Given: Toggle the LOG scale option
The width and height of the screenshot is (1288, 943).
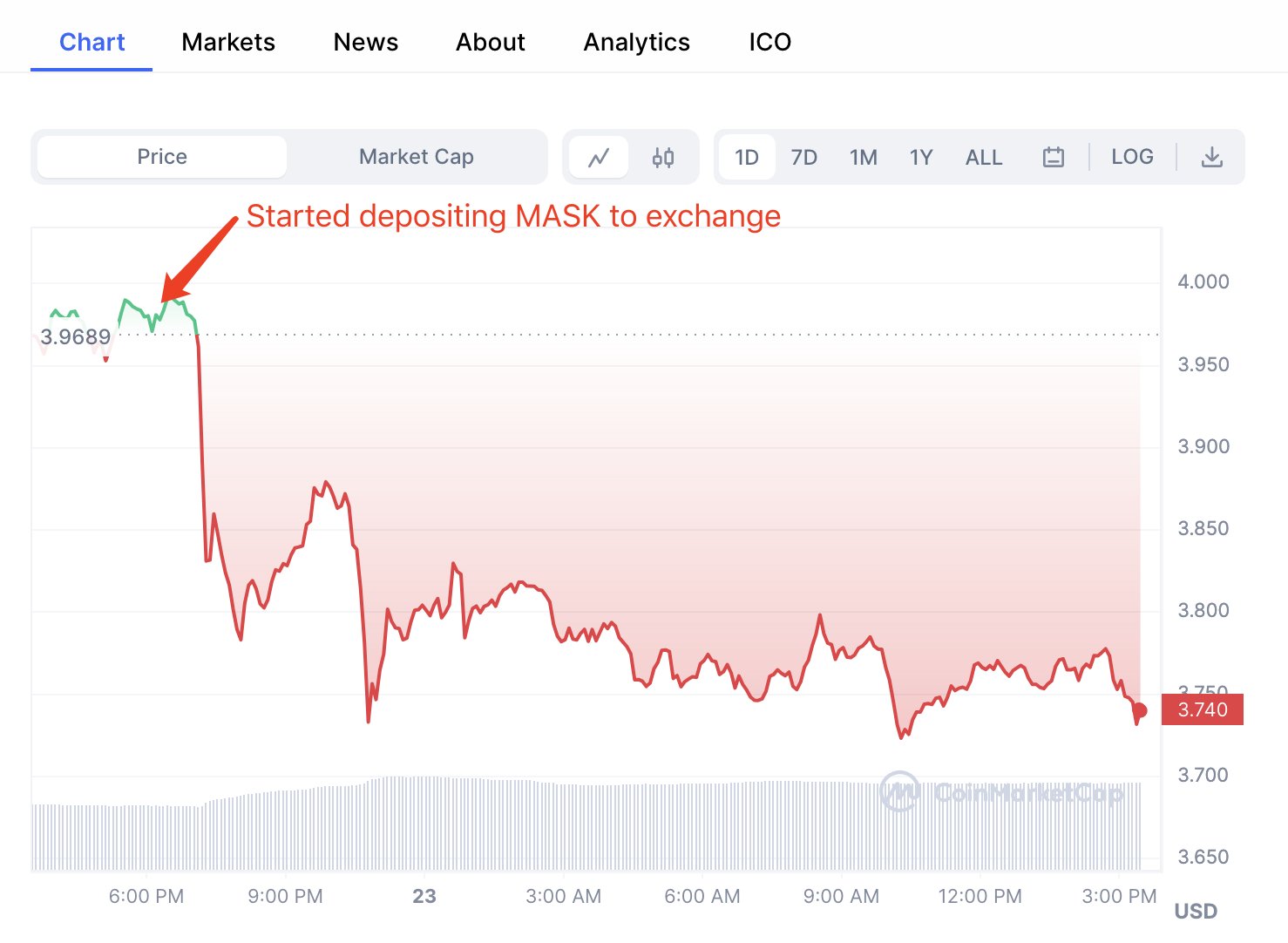Looking at the screenshot, I should pyautogui.click(x=1132, y=157).
